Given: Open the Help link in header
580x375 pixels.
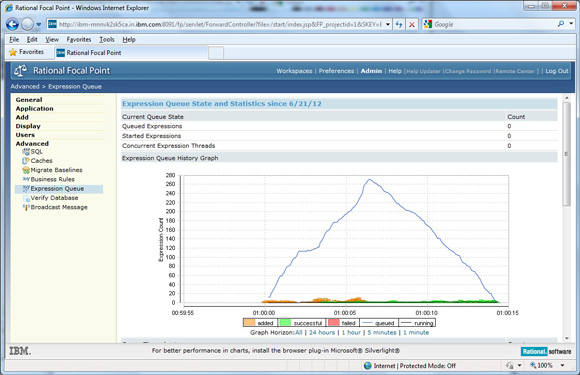Looking at the screenshot, I should pos(395,71).
